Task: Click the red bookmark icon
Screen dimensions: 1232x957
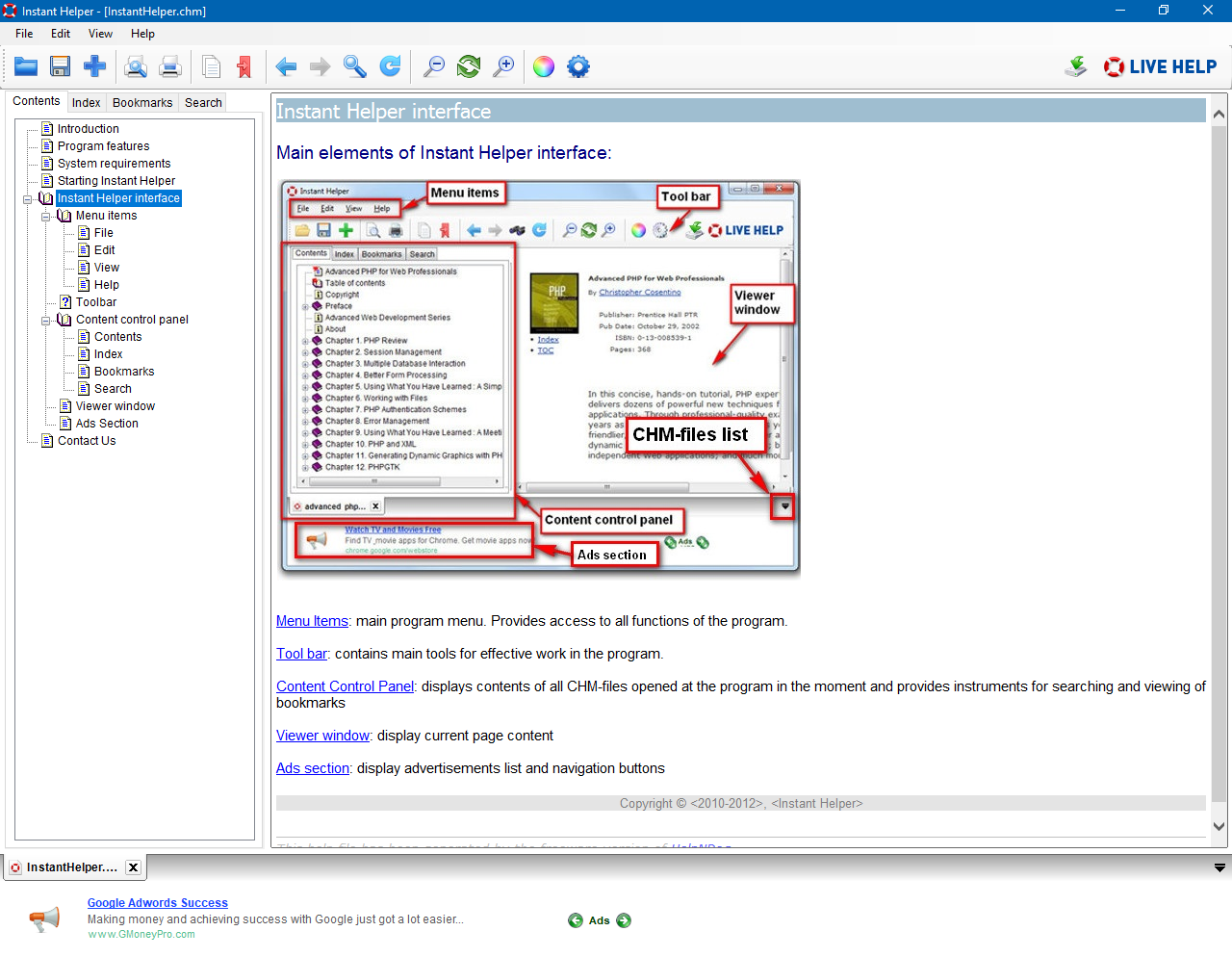Action: [244, 66]
